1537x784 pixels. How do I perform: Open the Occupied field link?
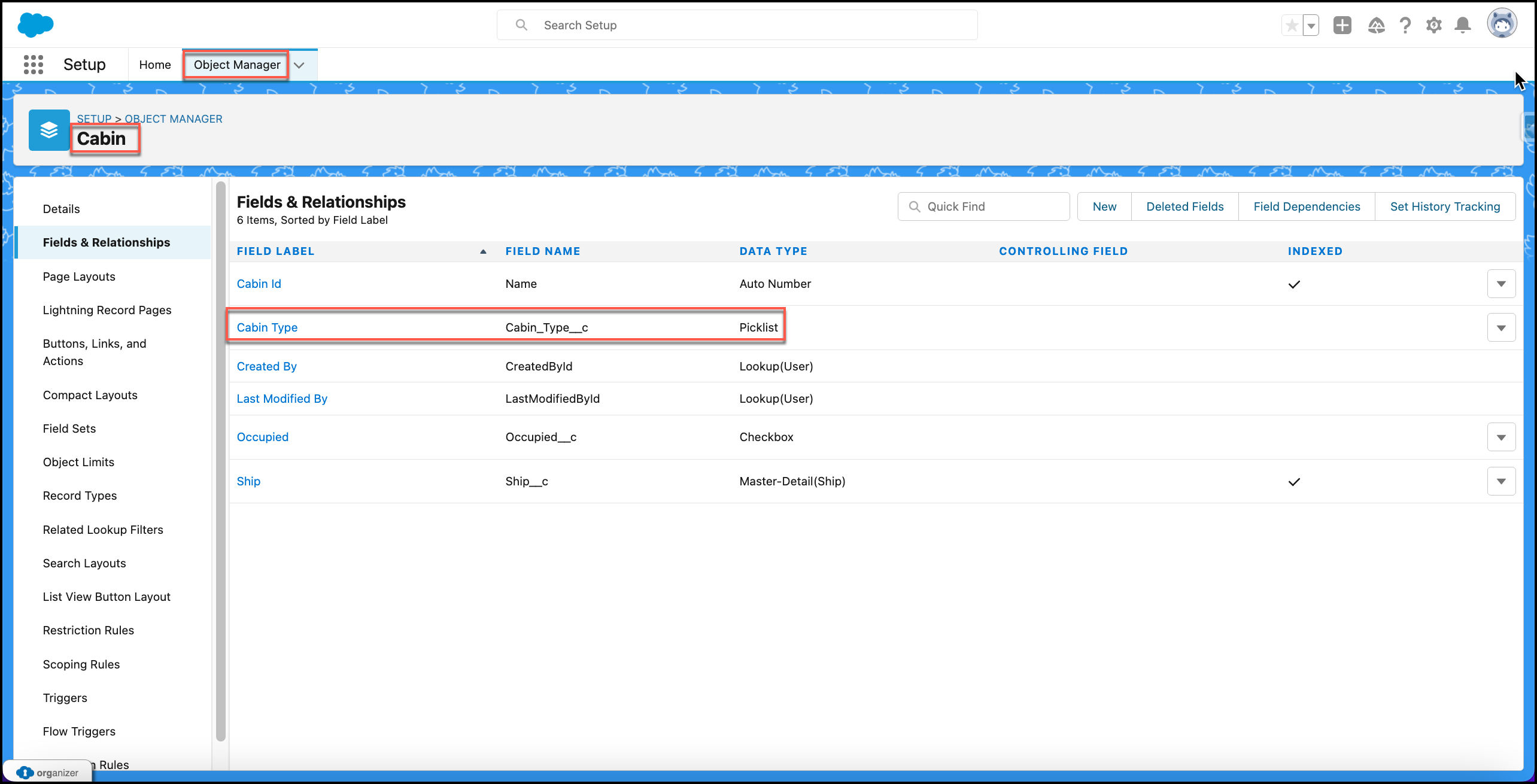click(263, 437)
